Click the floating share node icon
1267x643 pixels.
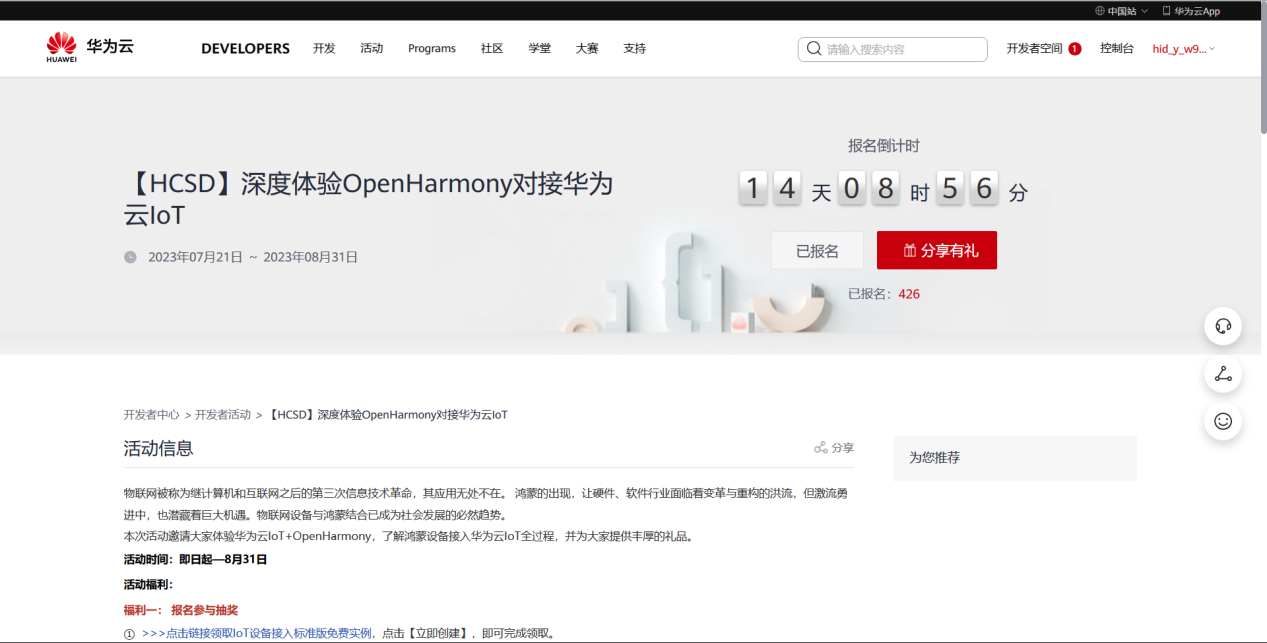click(1222, 374)
